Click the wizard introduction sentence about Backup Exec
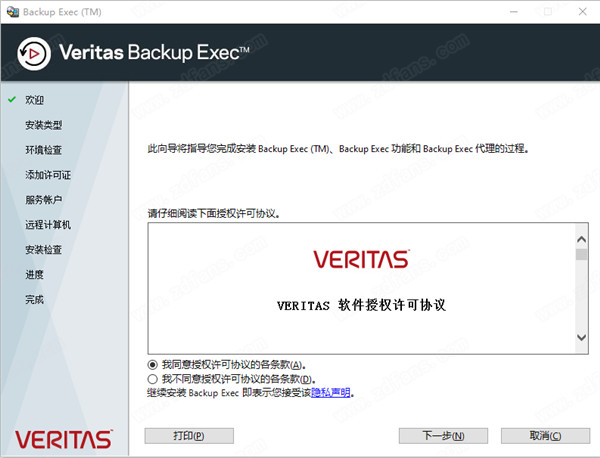The height and width of the screenshot is (458, 600). 338,148
